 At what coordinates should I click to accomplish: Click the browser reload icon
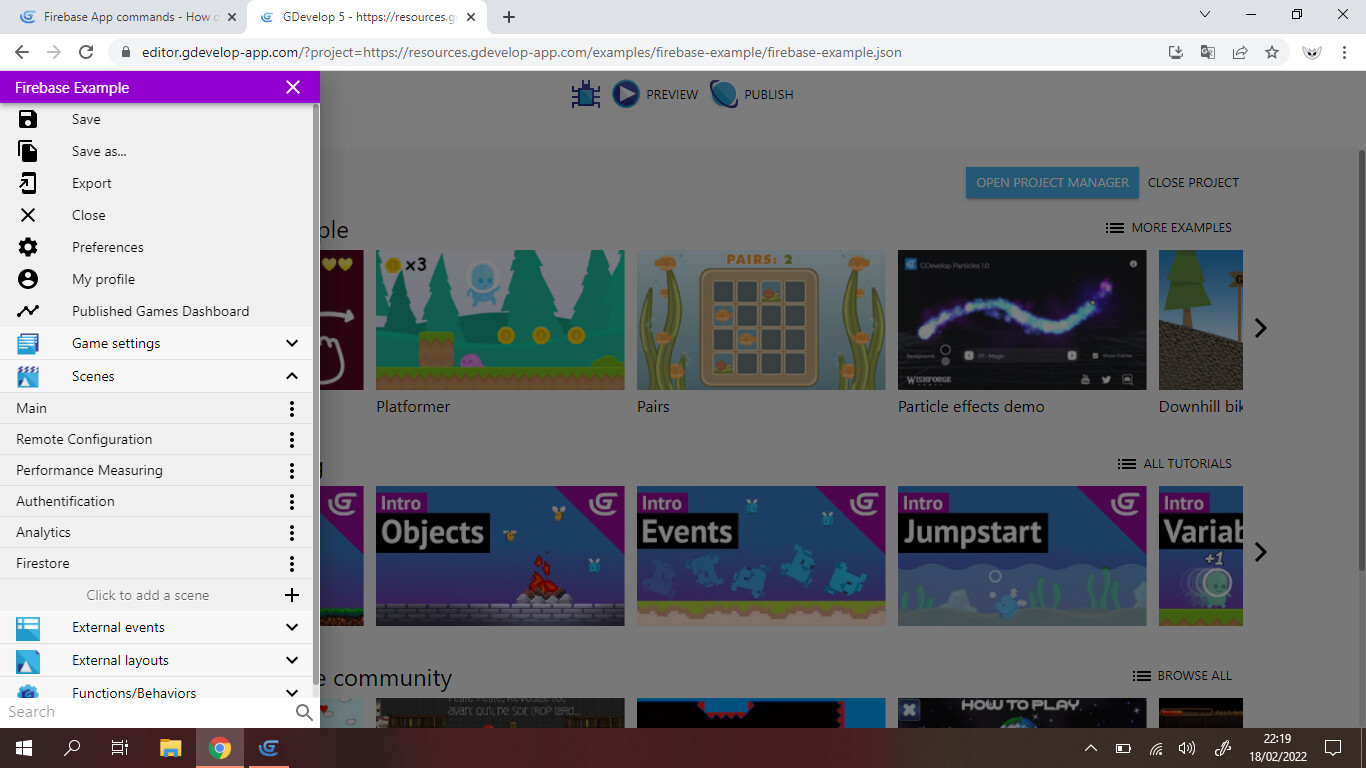(86, 52)
